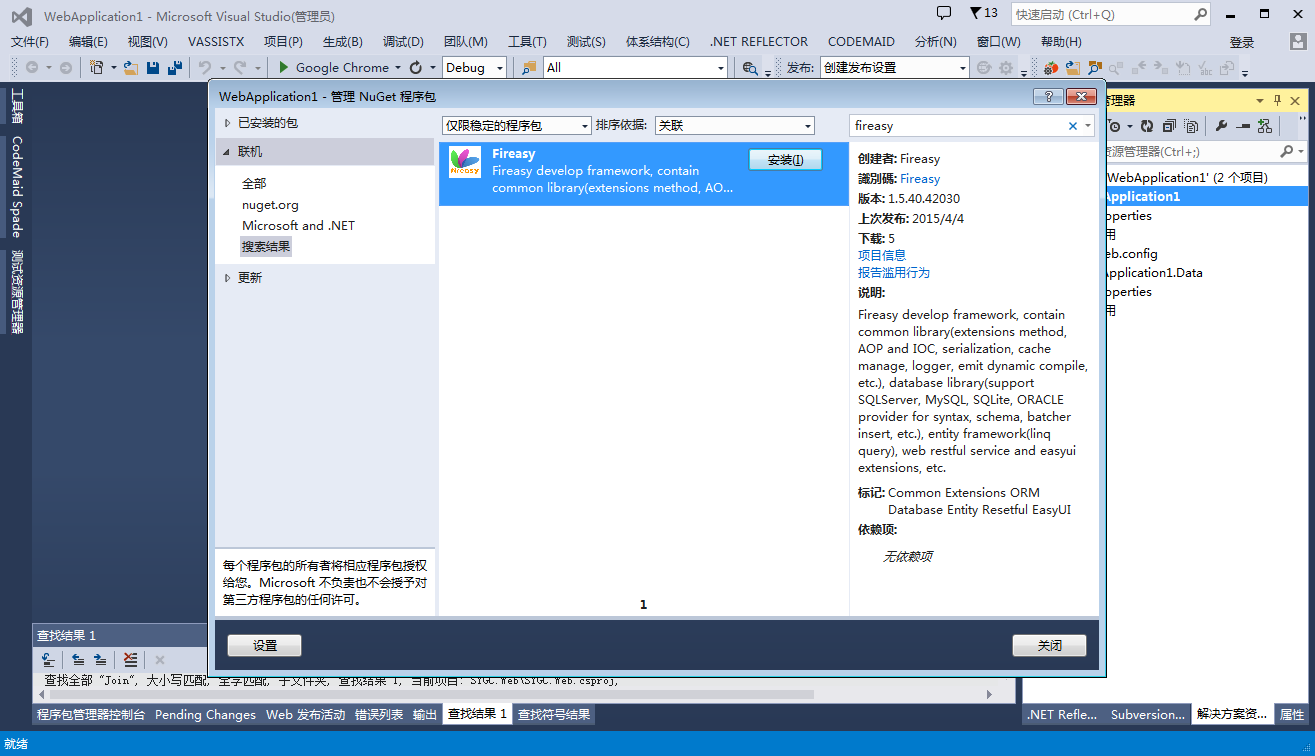Click the Clear All red icon in Find Results
The height and width of the screenshot is (756, 1315).
[x=130, y=660]
